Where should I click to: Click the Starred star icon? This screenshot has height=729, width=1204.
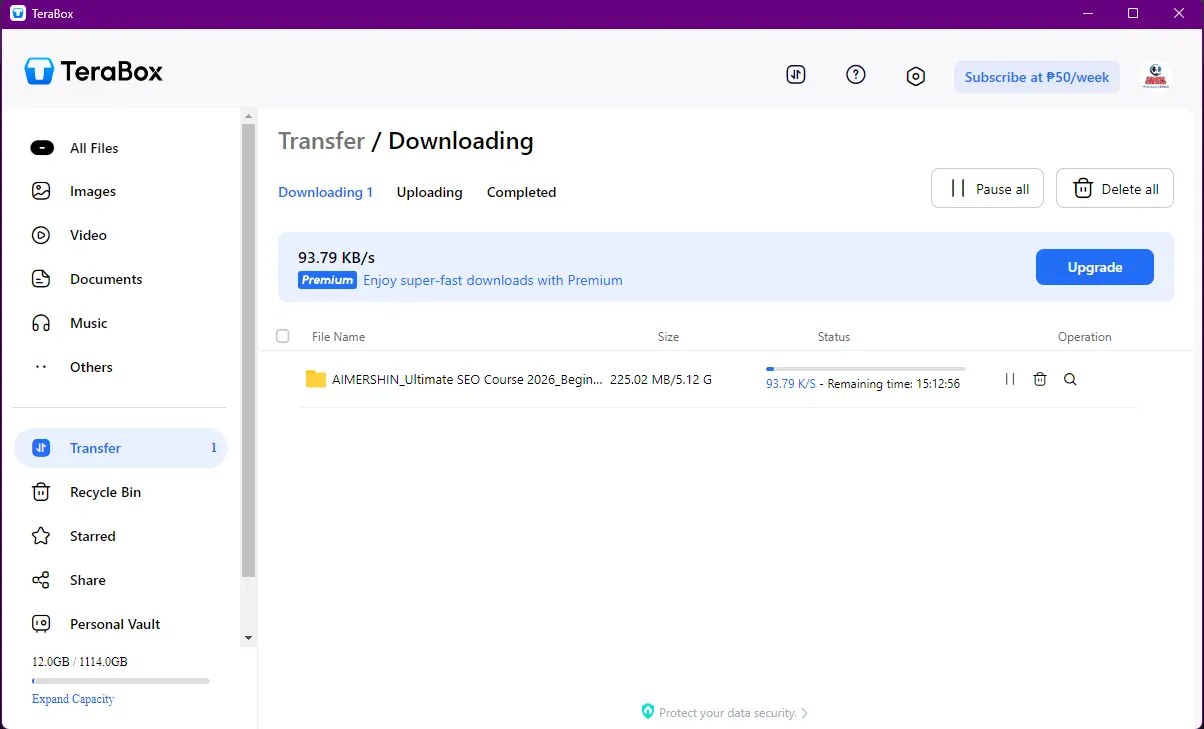41,536
